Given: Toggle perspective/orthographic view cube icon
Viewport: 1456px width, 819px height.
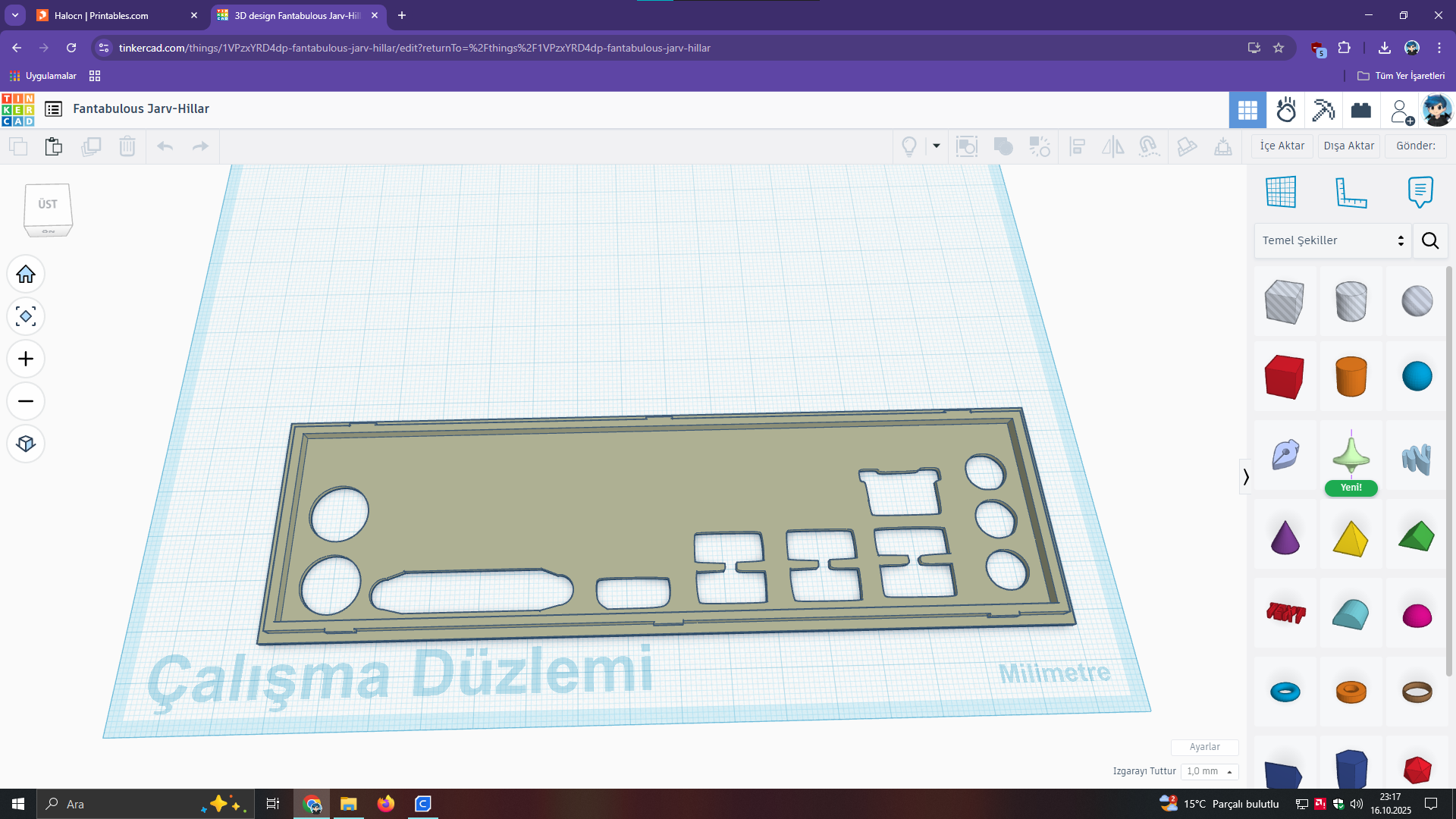Looking at the screenshot, I should point(26,444).
